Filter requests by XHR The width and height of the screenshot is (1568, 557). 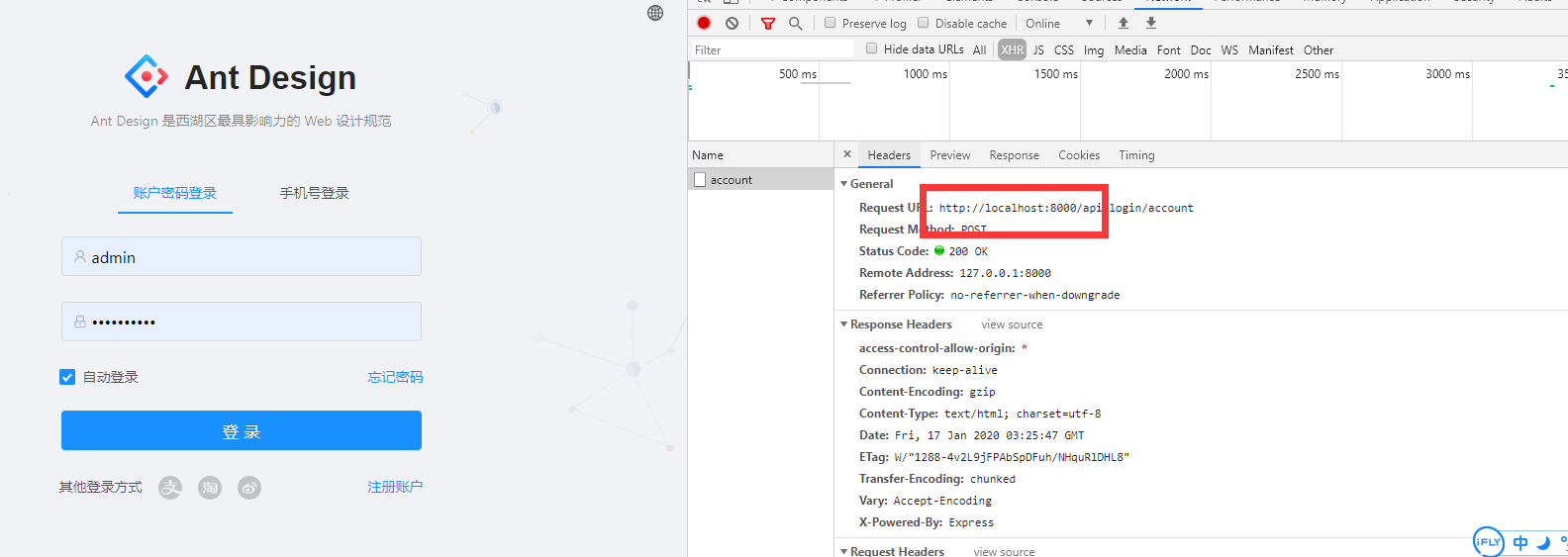[1012, 49]
